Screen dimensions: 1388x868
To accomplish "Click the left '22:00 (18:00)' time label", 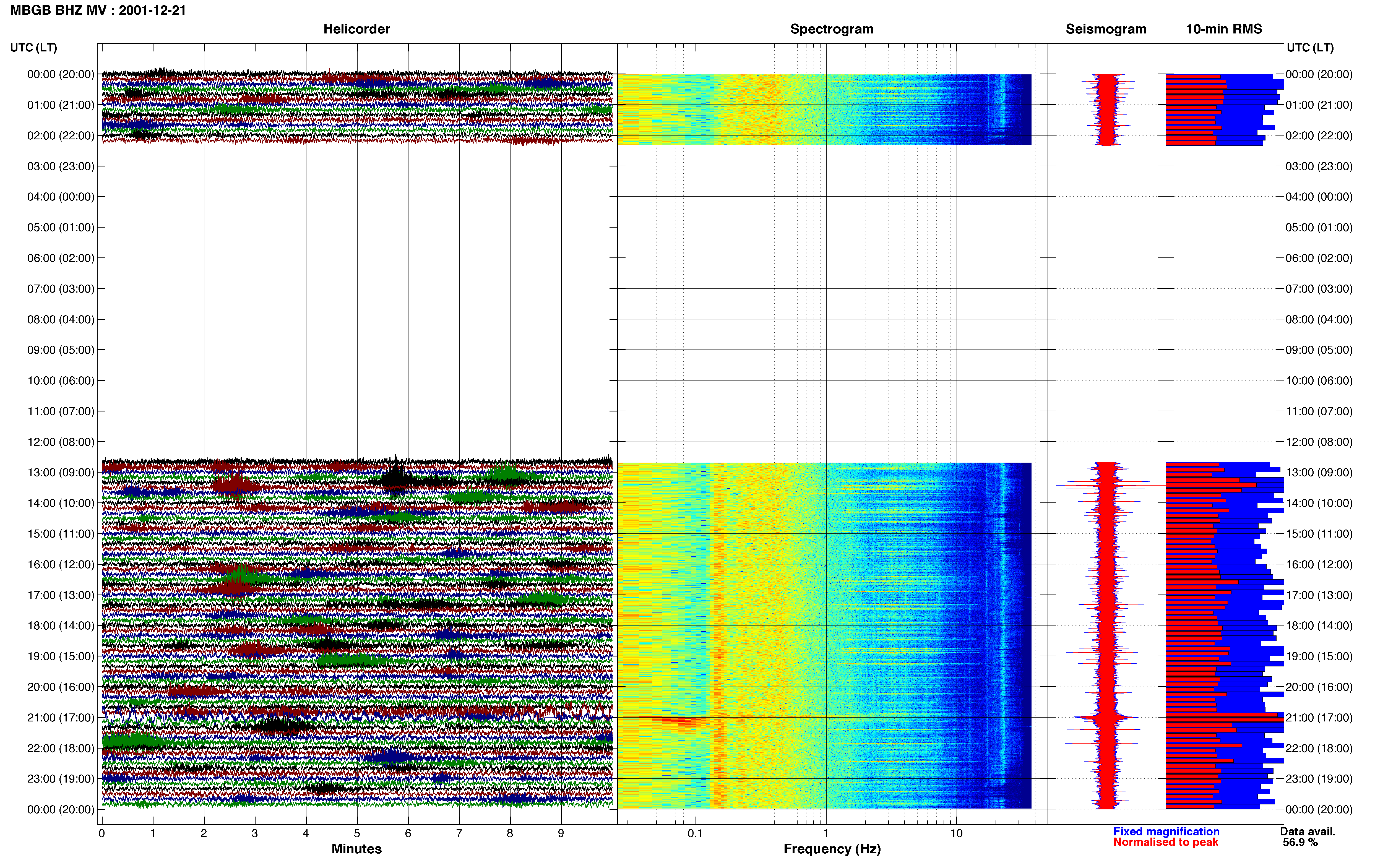I will [61, 748].
